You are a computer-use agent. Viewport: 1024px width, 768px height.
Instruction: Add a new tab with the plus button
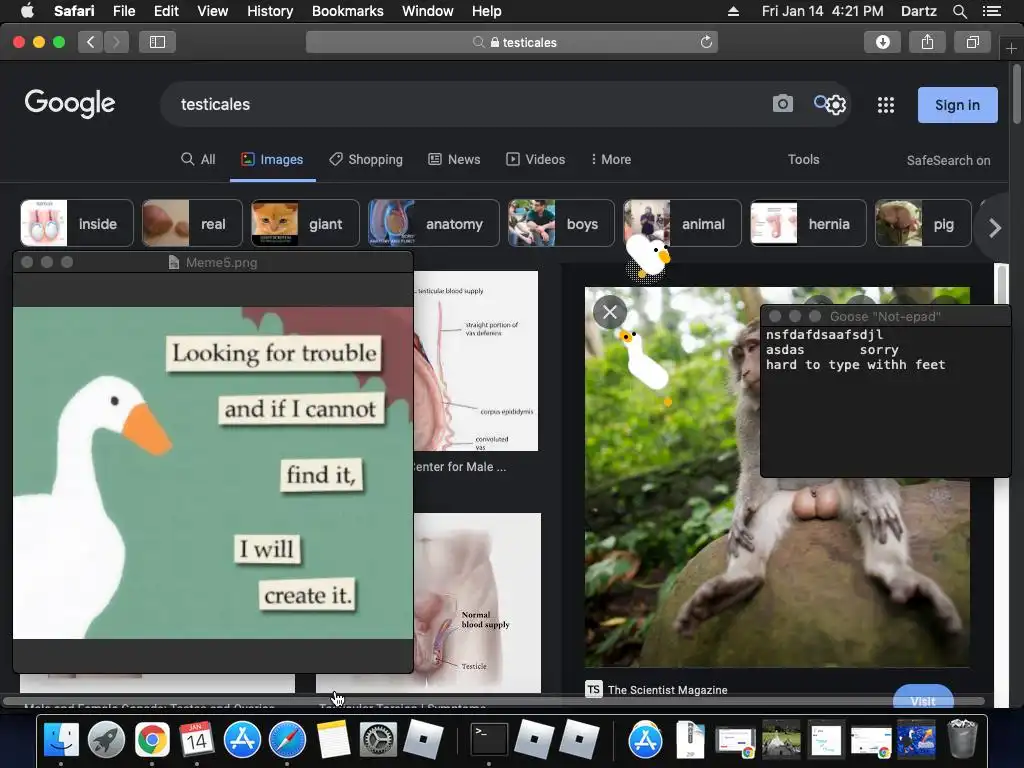click(x=1011, y=48)
